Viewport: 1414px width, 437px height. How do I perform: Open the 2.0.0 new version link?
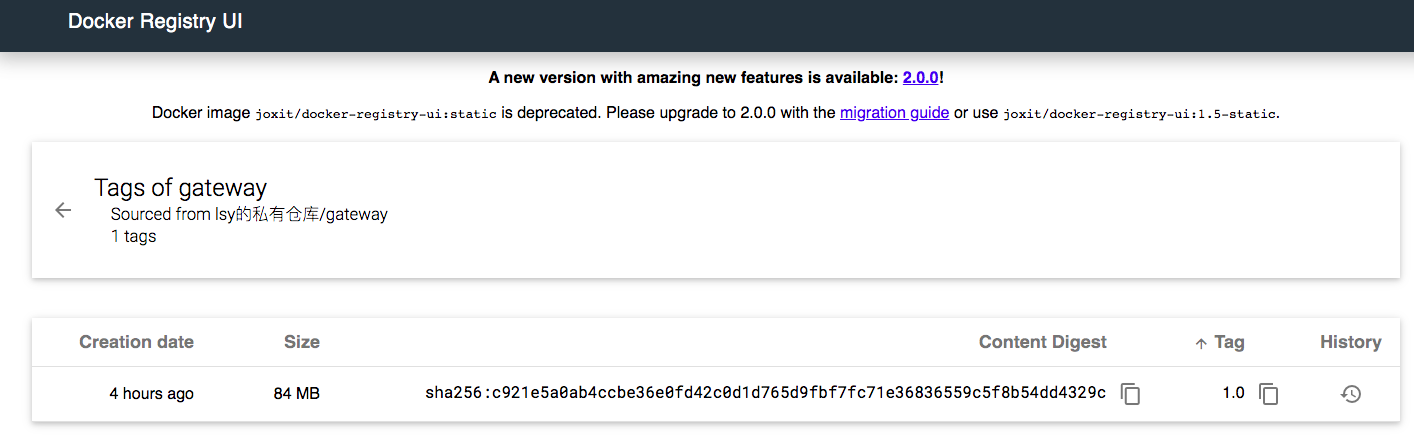click(921, 77)
